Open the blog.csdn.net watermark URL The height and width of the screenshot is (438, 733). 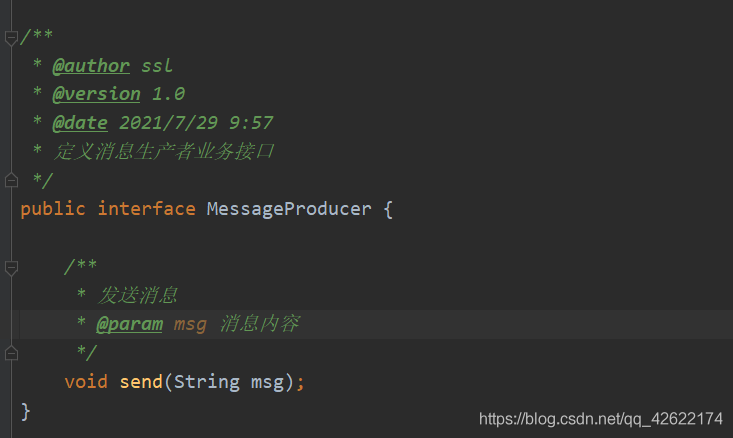pos(600,418)
